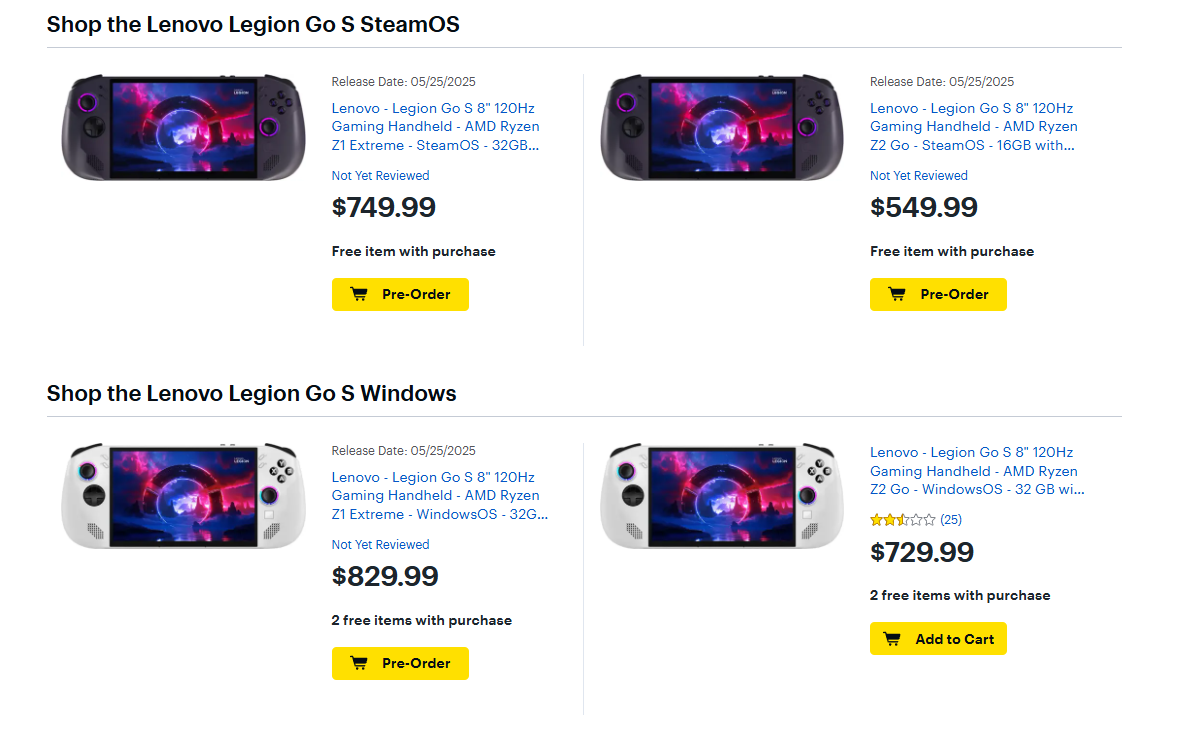1177x744 pixels.
Task: Click the cart icon on the SteamOS Z1 Extreme Pre-Order button
Action: click(358, 294)
